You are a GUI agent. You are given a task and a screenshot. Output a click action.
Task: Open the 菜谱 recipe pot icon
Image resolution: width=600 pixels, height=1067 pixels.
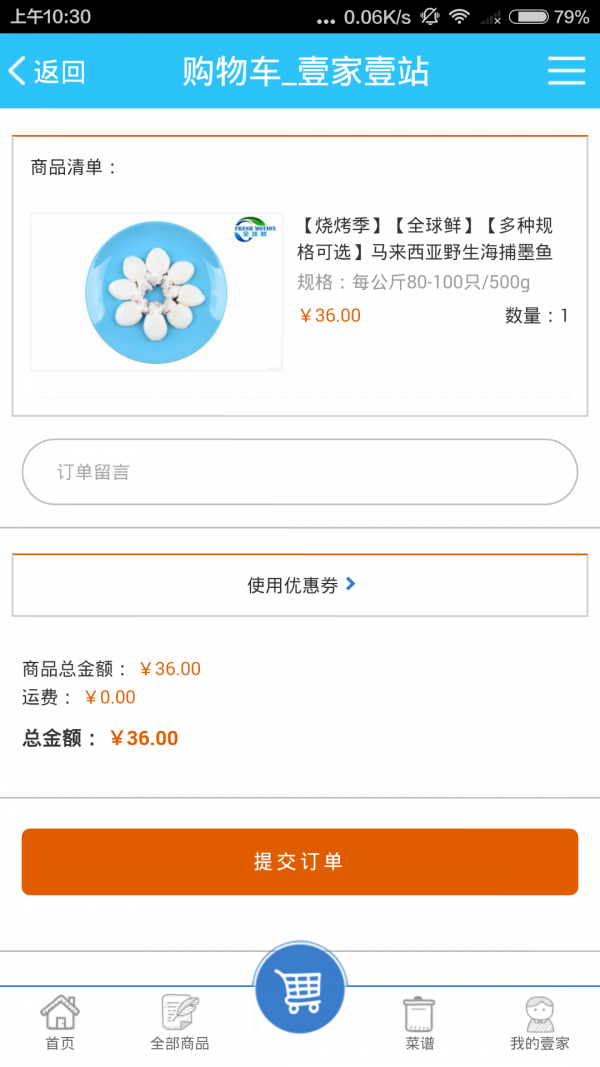pyautogui.click(x=420, y=1012)
